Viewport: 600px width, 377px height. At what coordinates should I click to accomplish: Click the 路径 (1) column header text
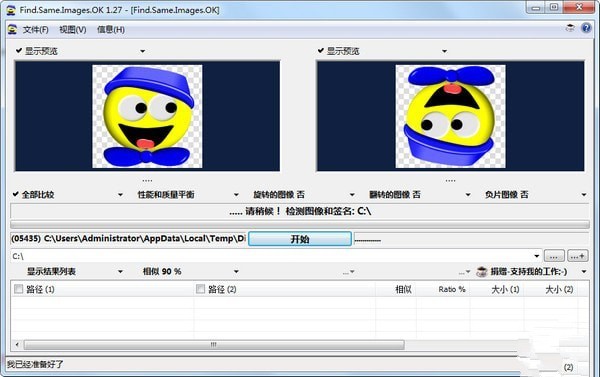[x=40, y=289]
